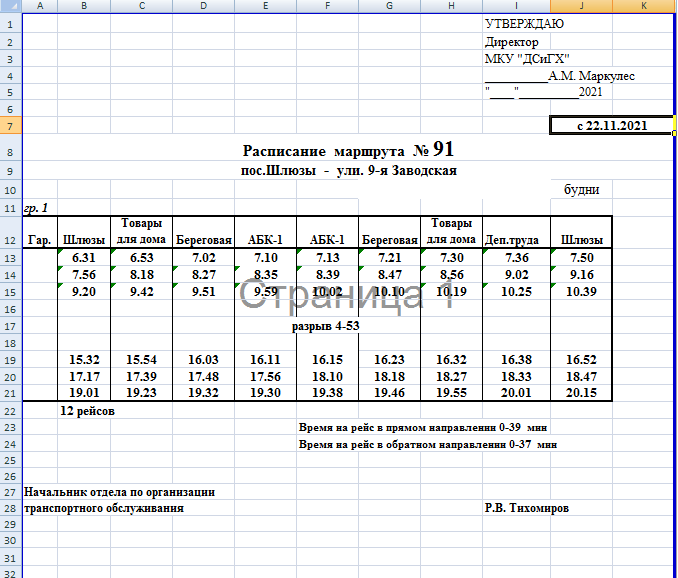Select column K header

pyautogui.click(x=643, y=6)
